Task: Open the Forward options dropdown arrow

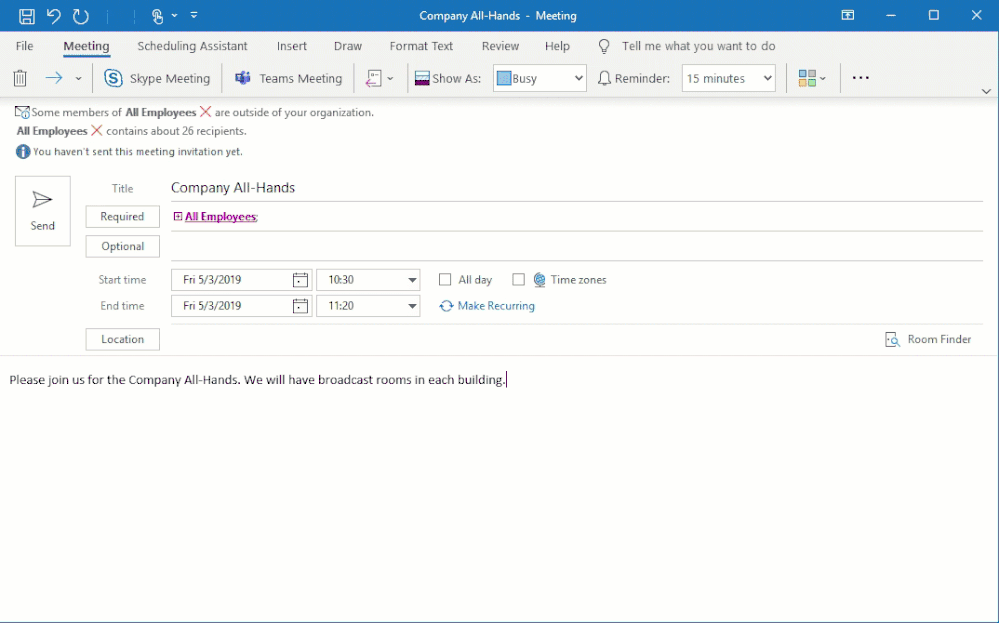Action: (78, 78)
